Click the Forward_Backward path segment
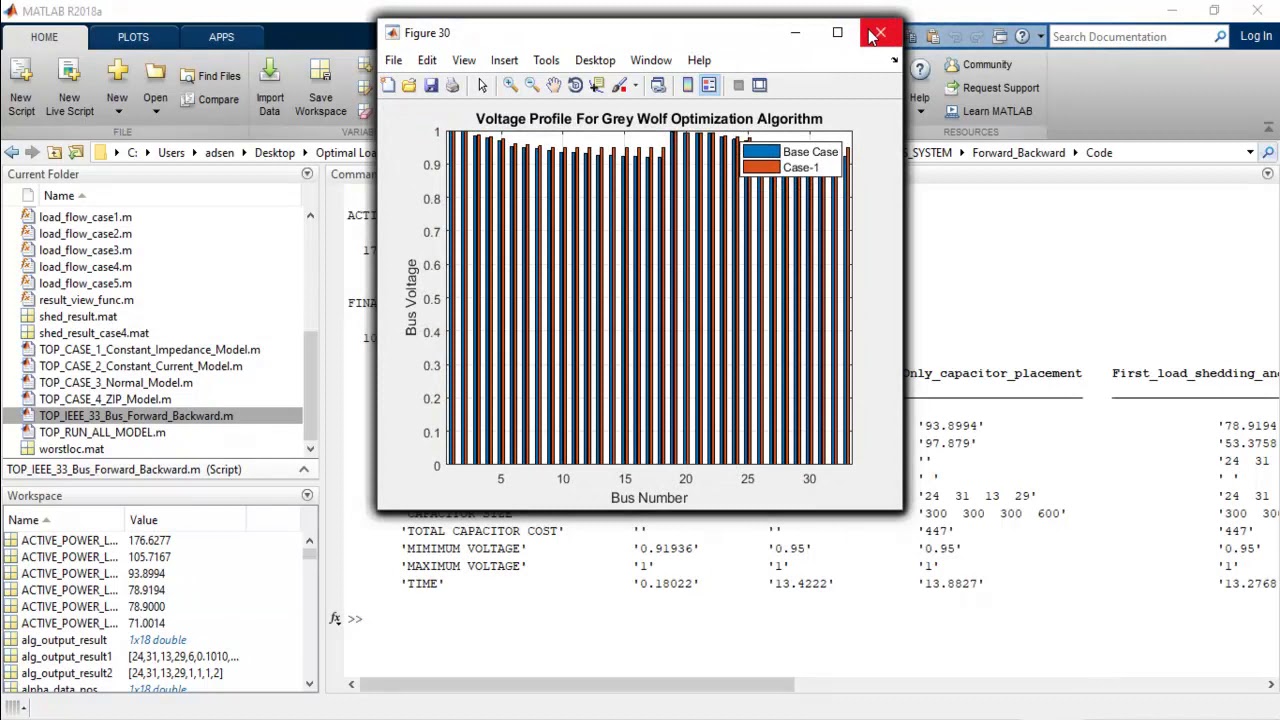Screen dimensions: 1280x720 pyautogui.click(x=1018, y=153)
